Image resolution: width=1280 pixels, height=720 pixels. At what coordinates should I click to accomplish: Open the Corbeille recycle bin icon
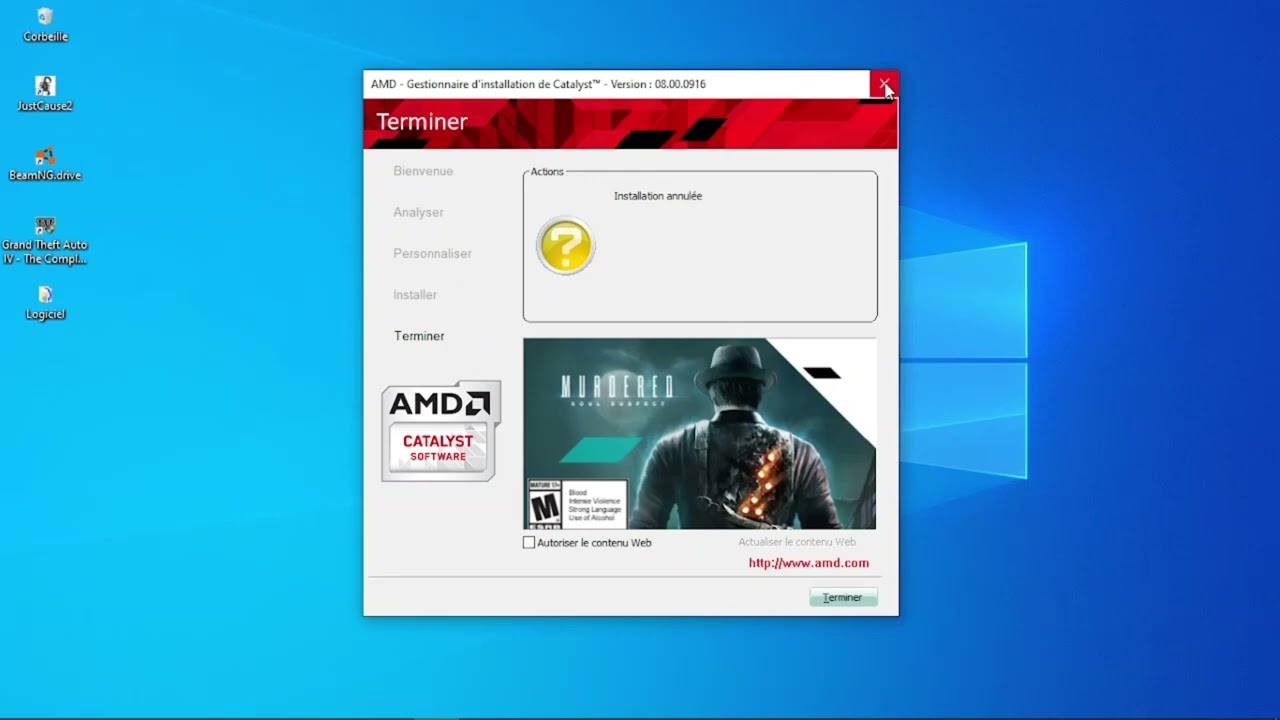tap(45, 25)
